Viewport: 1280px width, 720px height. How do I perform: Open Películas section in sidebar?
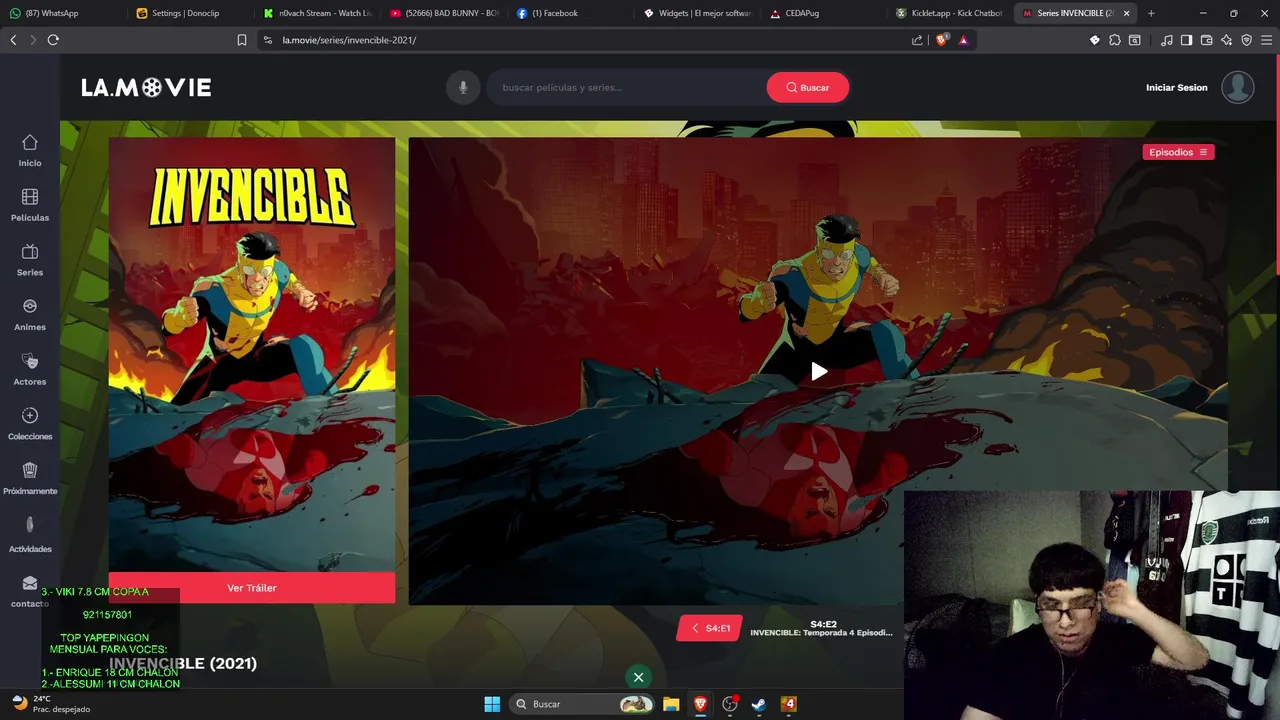(x=30, y=205)
